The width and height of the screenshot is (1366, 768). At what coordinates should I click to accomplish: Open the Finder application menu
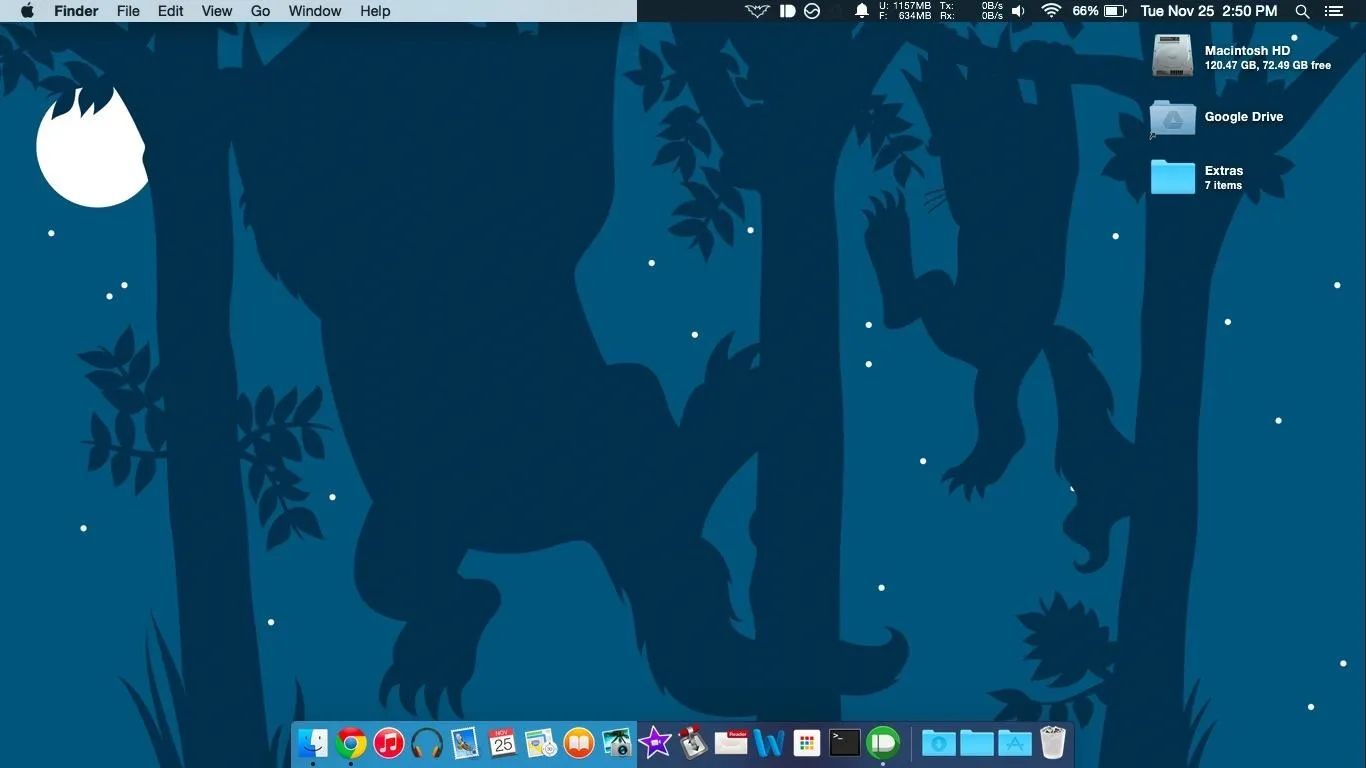[x=76, y=11]
